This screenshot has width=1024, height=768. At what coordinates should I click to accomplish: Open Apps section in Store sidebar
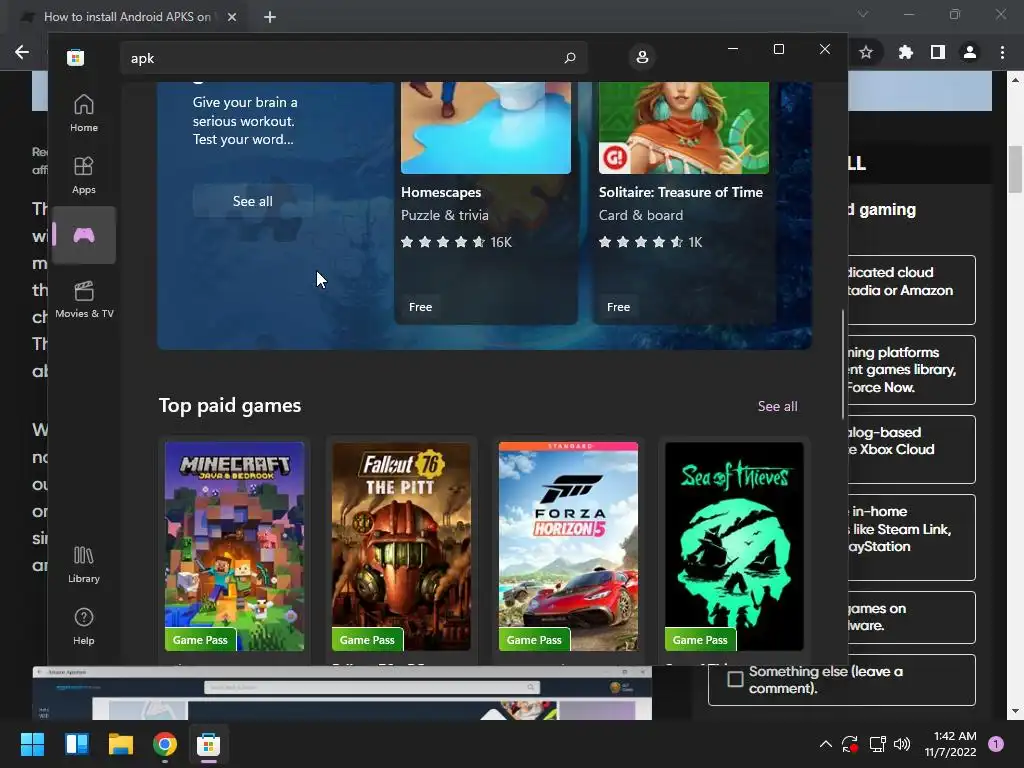[84, 175]
